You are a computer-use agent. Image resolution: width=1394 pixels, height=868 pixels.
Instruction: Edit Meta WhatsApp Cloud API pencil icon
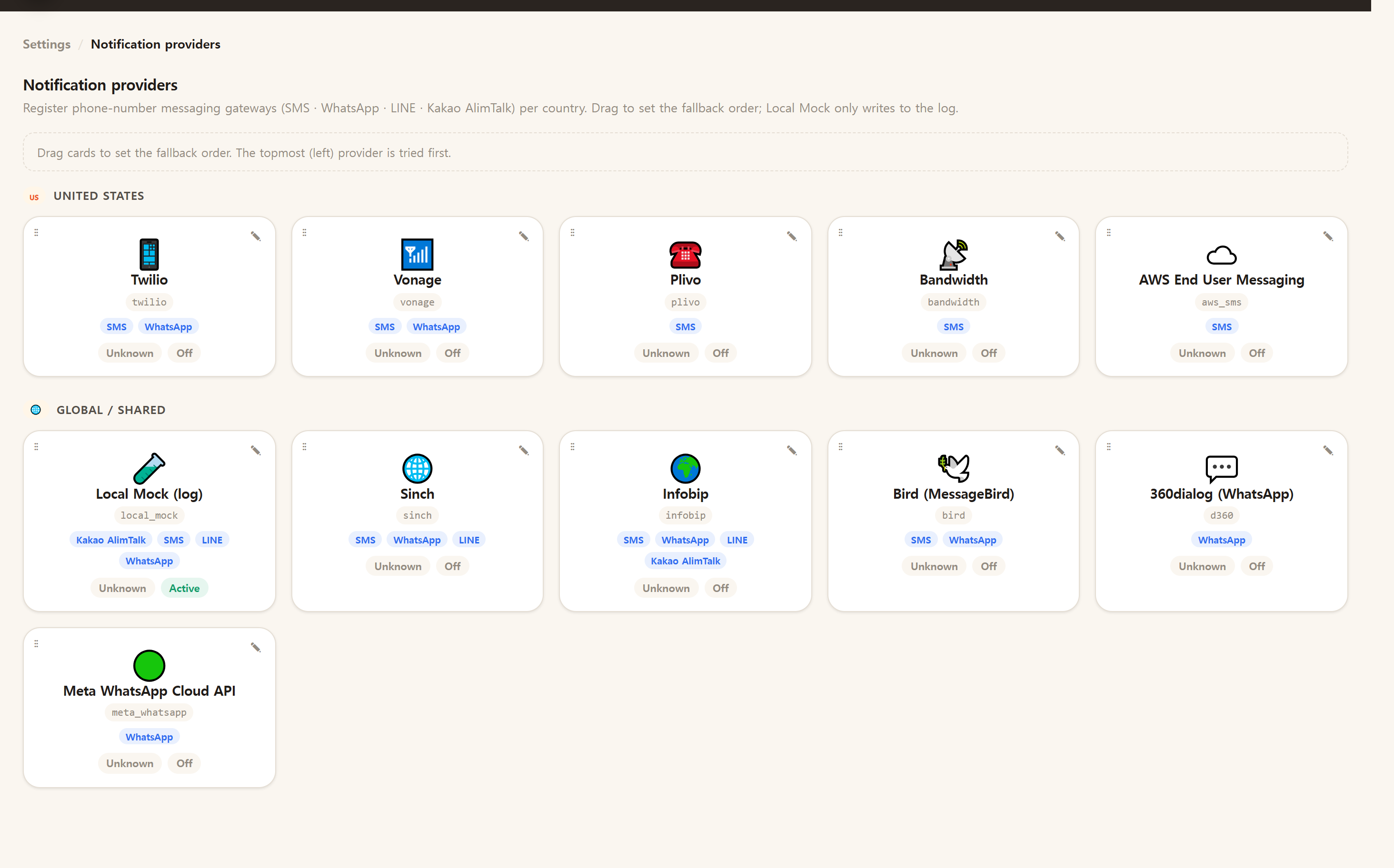click(x=256, y=648)
